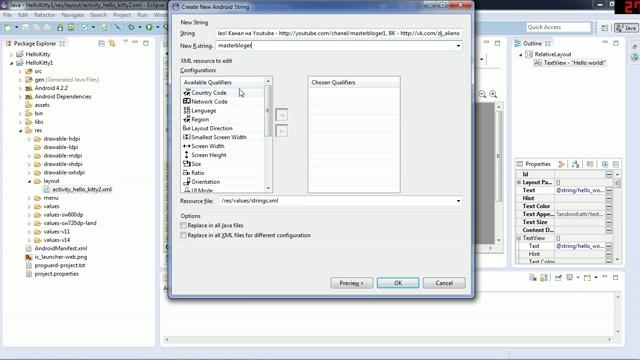Click the ic_launcher-web.png file icon
The image size is (640, 360).
point(28,257)
